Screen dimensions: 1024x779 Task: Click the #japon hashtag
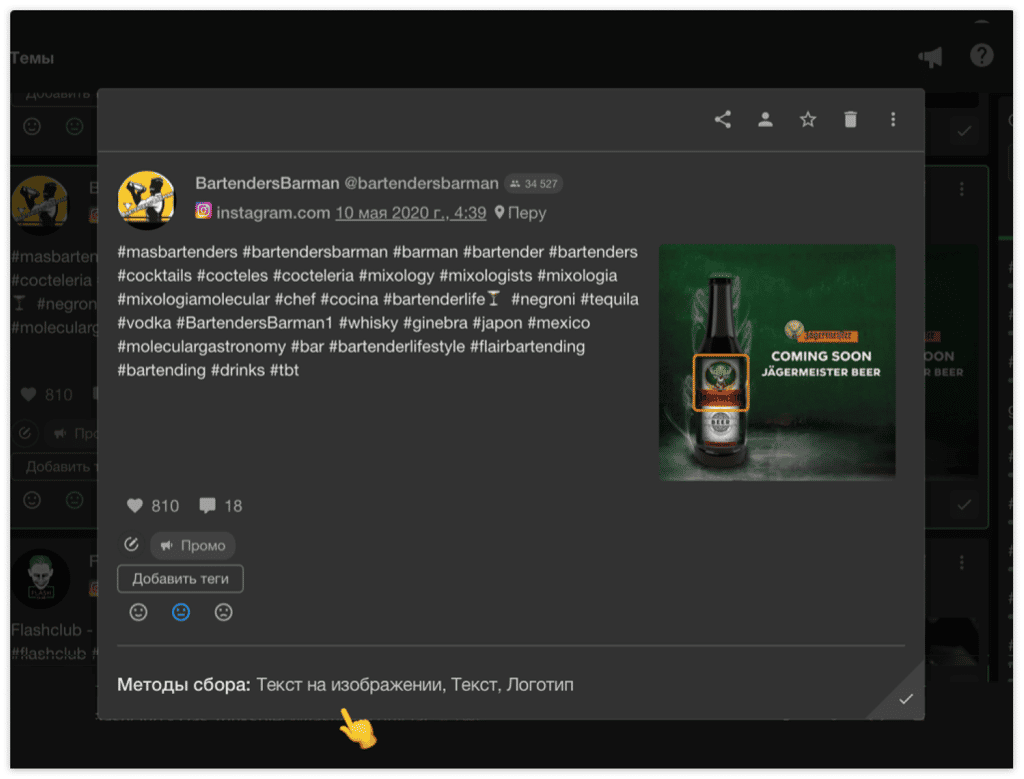498,323
